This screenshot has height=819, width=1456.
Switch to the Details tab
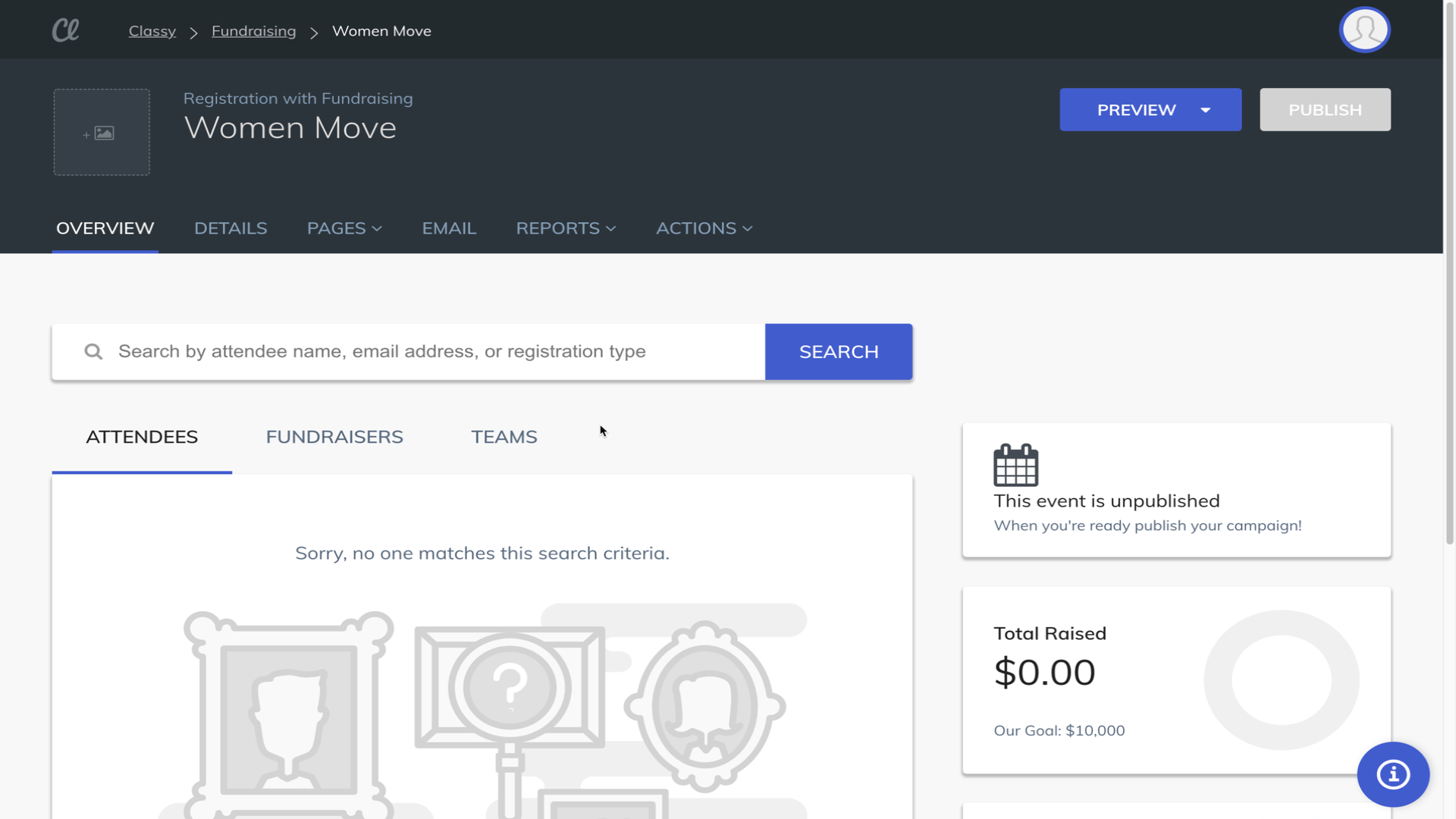pyautogui.click(x=231, y=228)
